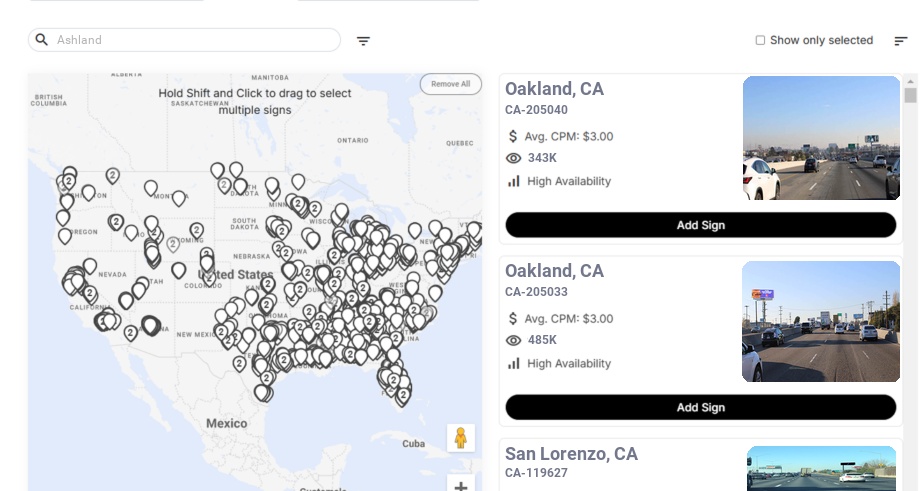Zoom in on the map with plus button

(x=461, y=486)
